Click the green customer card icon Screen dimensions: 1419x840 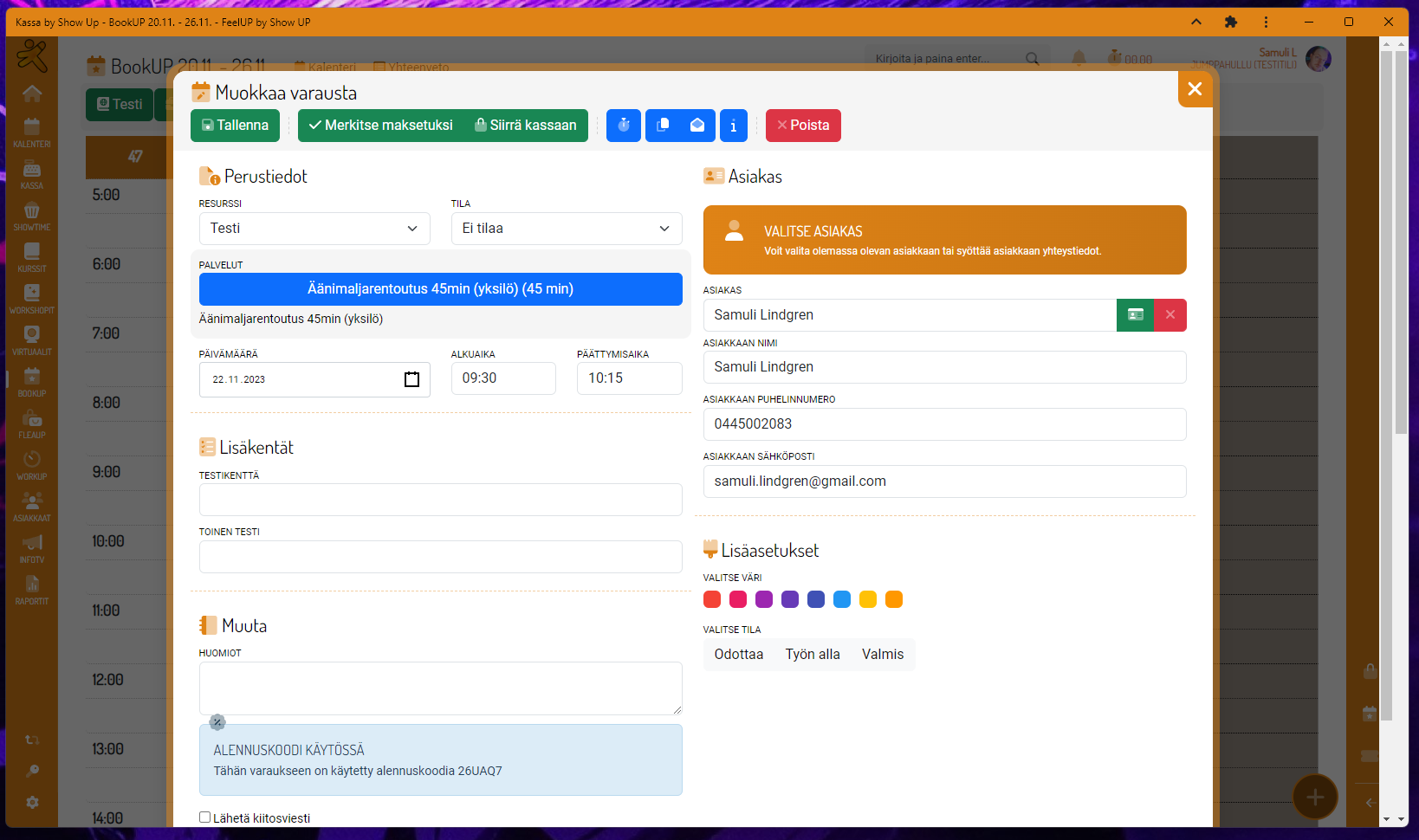[x=1135, y=315]
